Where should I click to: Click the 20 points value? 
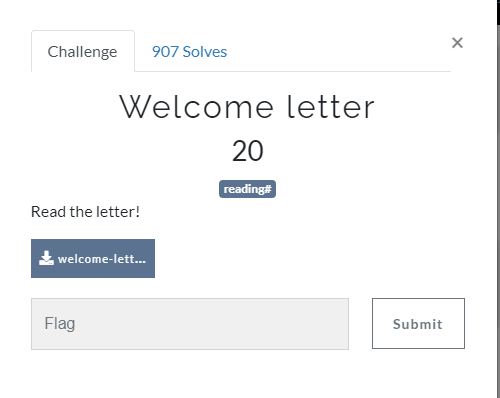click(x=248, y=151)
